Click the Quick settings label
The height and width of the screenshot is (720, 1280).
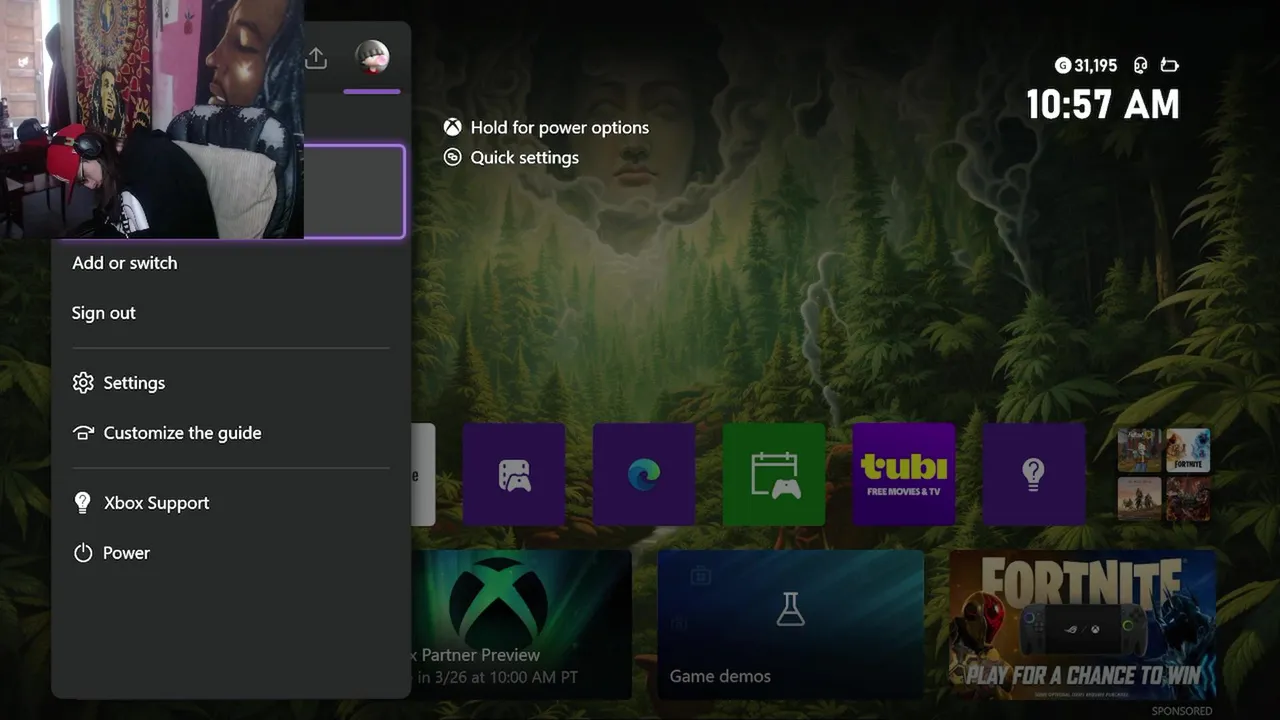(525, 157)
